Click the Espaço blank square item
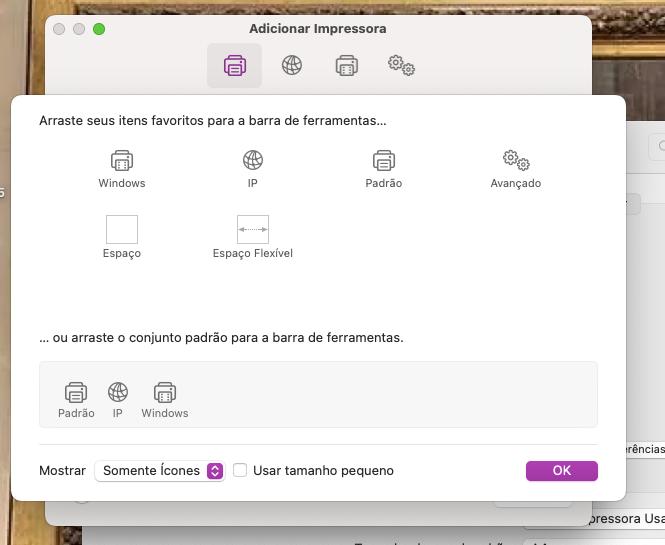This screenshot has width=665, height=545. pos(122,230)
